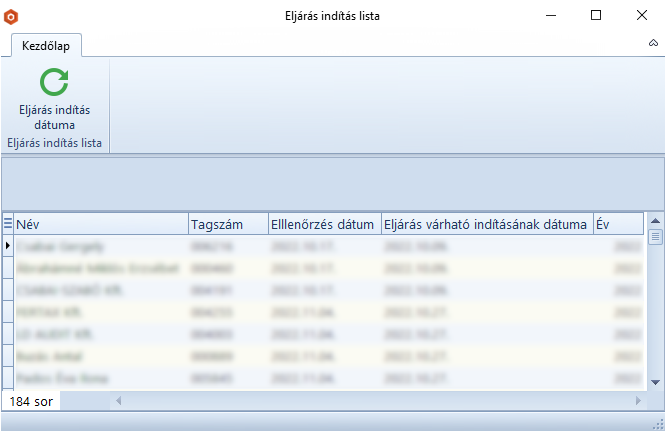The image size is (666, 432).
Task: Select the Ellenőrzés dátum column header
Action: pyautogui.click(x=323, y=224)
